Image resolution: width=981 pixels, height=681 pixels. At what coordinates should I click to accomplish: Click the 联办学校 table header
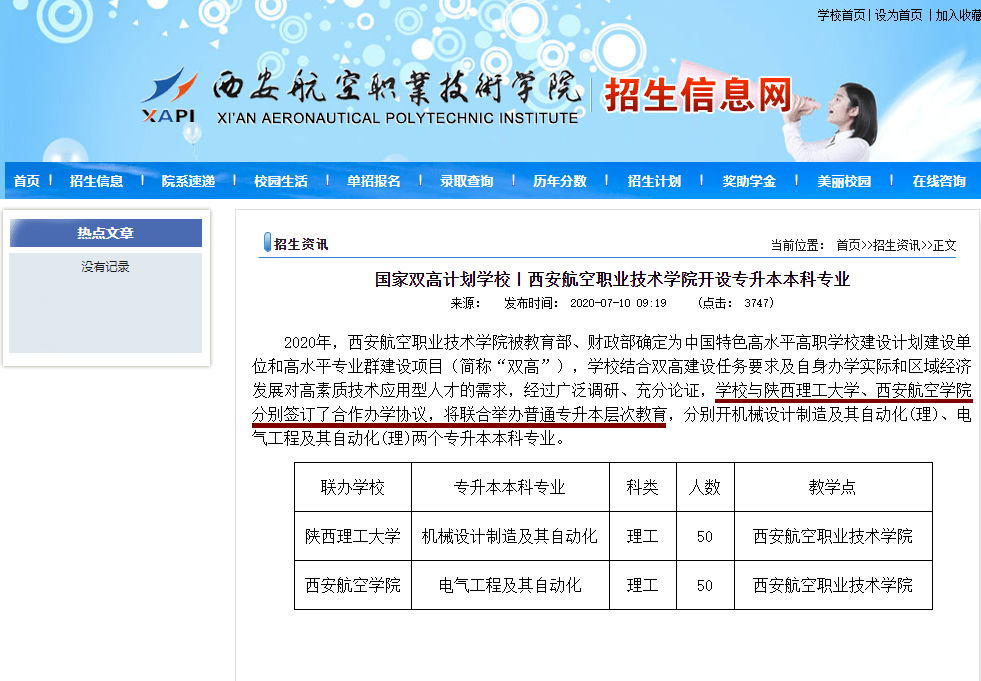(353, 487)
